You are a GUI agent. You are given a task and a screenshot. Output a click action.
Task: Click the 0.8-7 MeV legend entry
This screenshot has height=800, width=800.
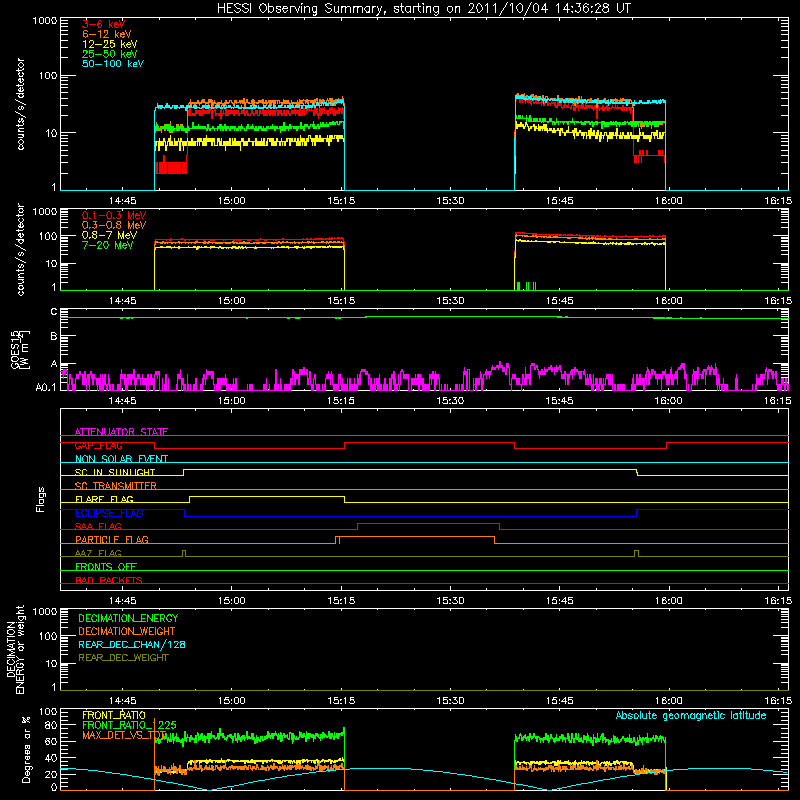pyautogui.click(x=109, y=235)
